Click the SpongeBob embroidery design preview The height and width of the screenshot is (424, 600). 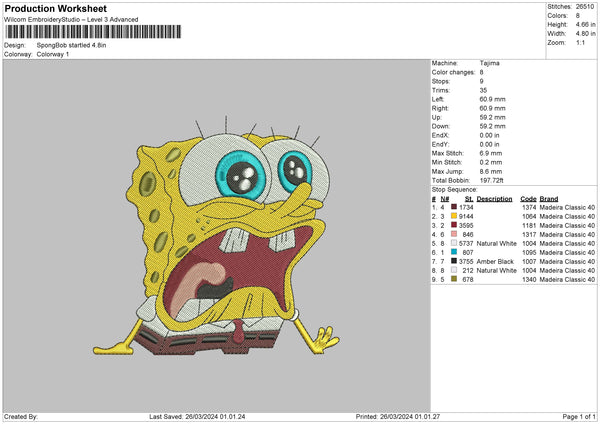(216, 235)
